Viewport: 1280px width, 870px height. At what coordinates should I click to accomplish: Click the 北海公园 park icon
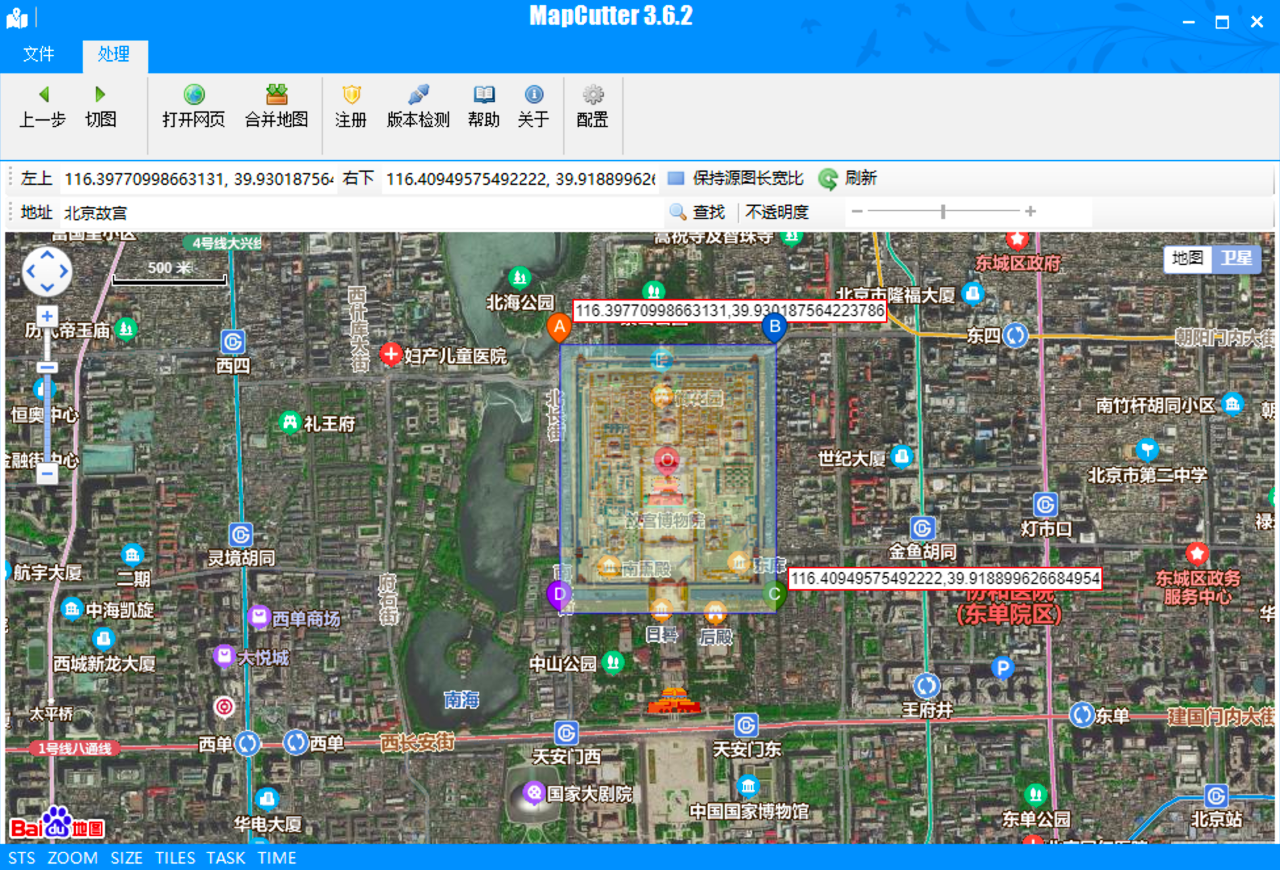[519, 277]
